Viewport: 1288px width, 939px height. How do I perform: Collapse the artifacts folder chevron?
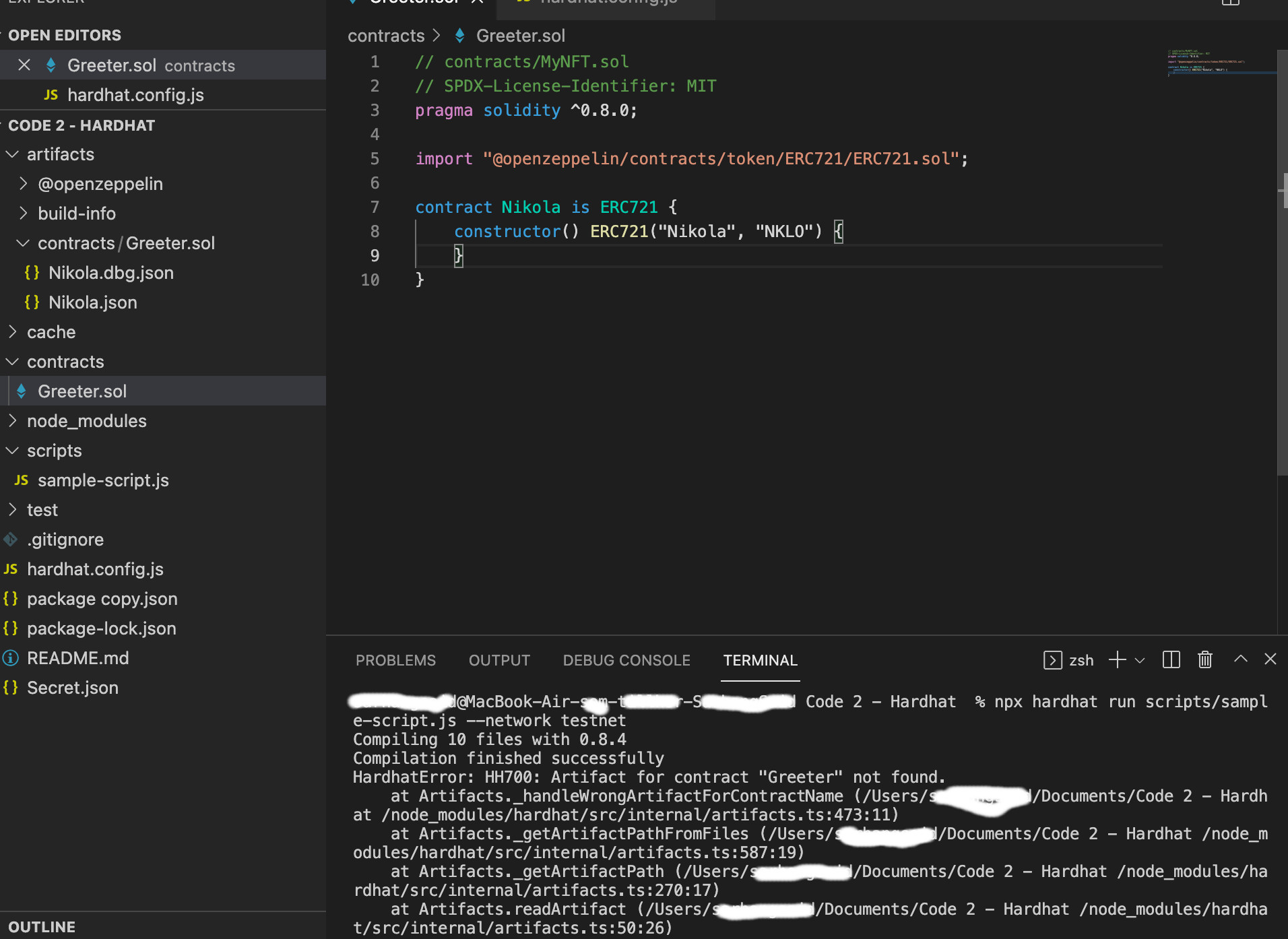click(x=12, y=154)
